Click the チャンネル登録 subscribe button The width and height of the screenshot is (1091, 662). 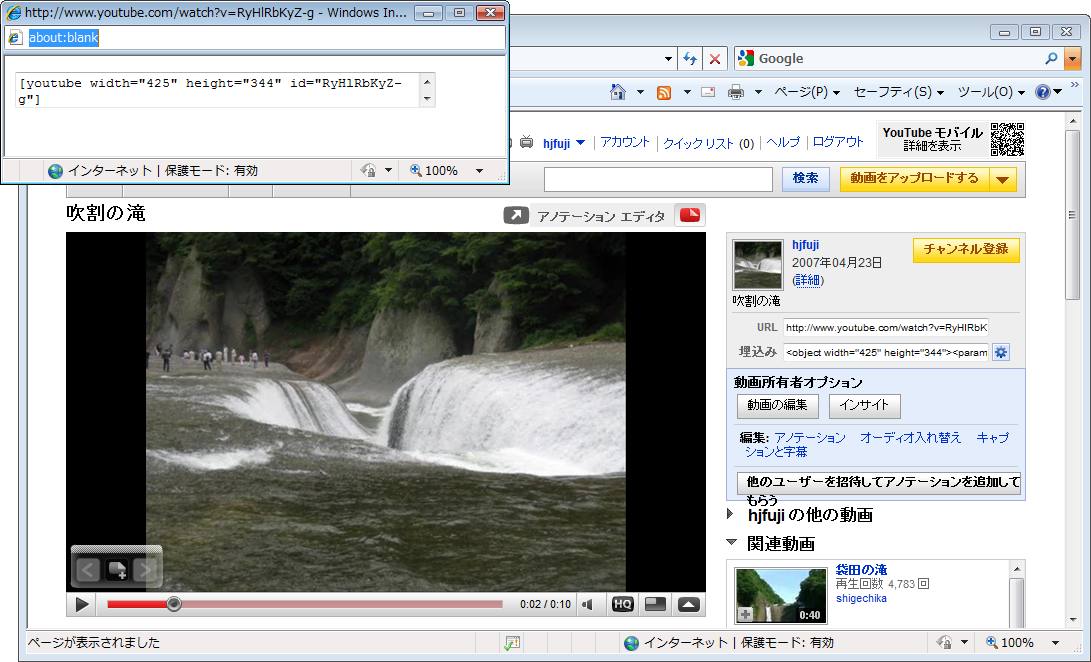(966, 249)
